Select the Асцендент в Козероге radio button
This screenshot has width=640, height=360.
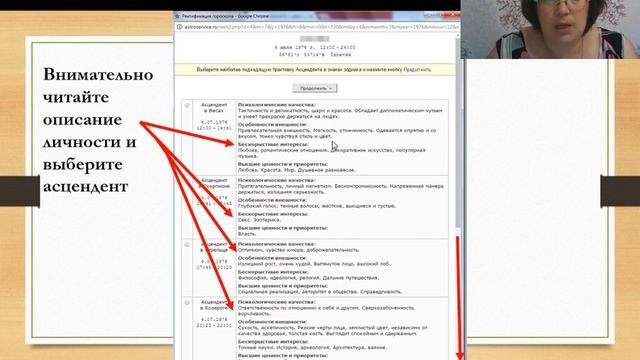(187, 303)
